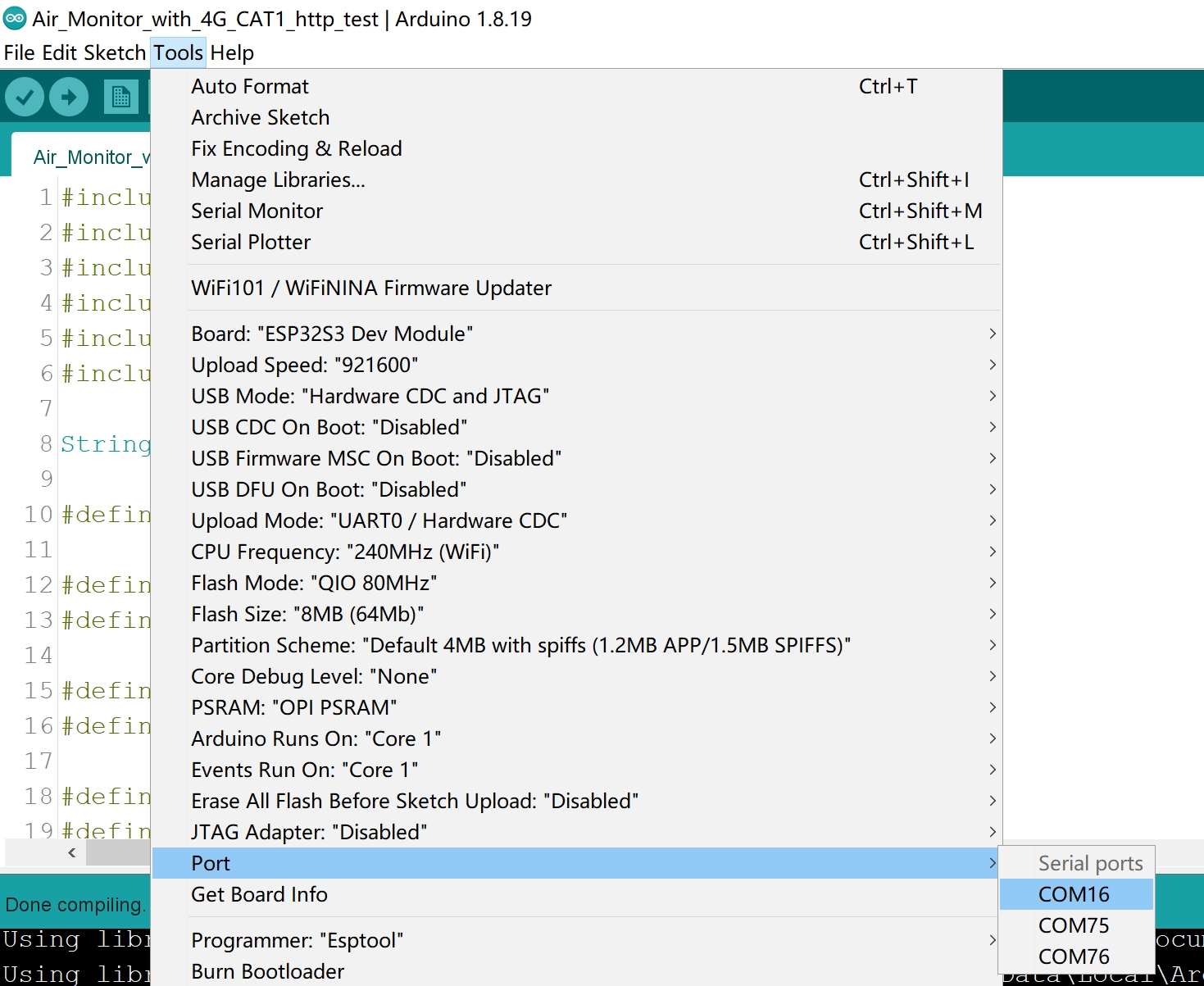
Task: Open the Help menu
Action: tap(232, 53)
